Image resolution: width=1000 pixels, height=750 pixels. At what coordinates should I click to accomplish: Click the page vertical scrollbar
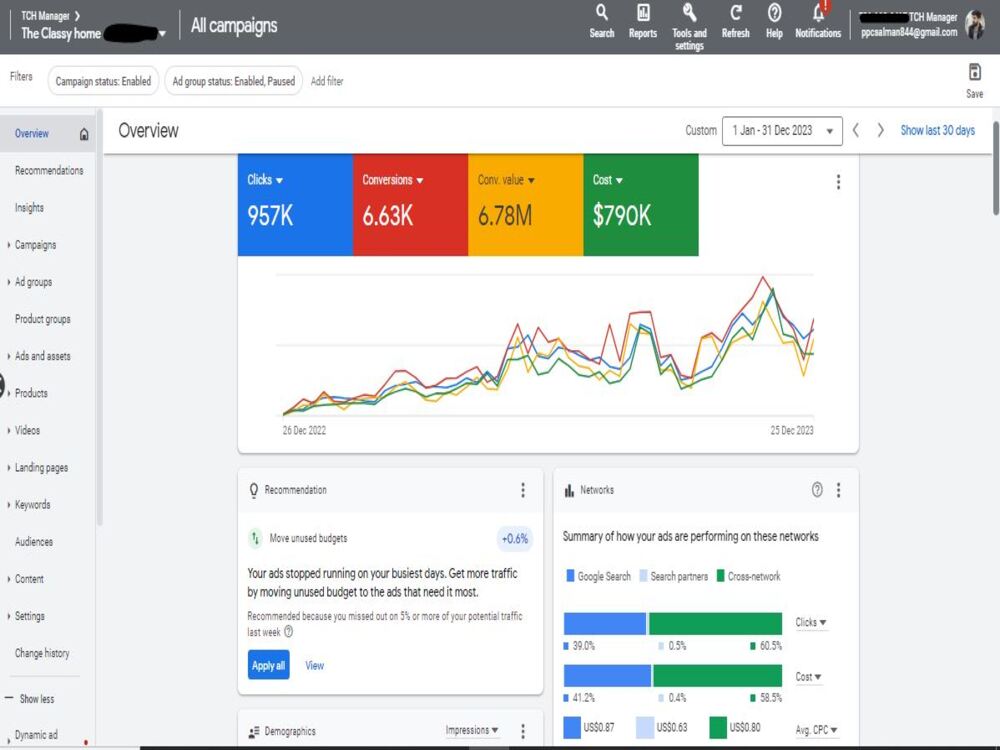pyautogui.click(x=996, y=169)
